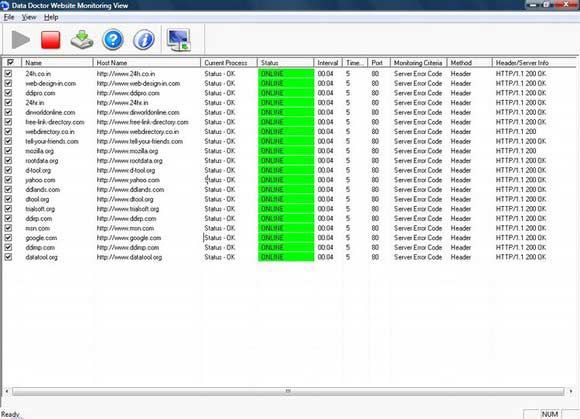This screenshot has width=580, height=419.
Task: Toggle the select-all checkbox in header
Action: coord(10,62)
